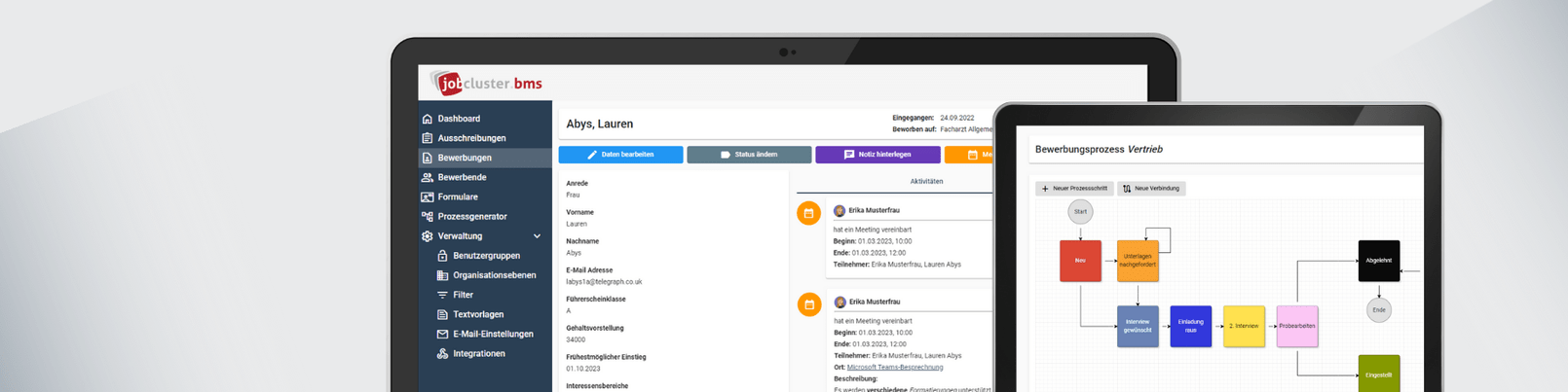This screenshot has width=1568, height=392.
Task: Click the Ende node in the process diagram
Action: [1379, 310]
